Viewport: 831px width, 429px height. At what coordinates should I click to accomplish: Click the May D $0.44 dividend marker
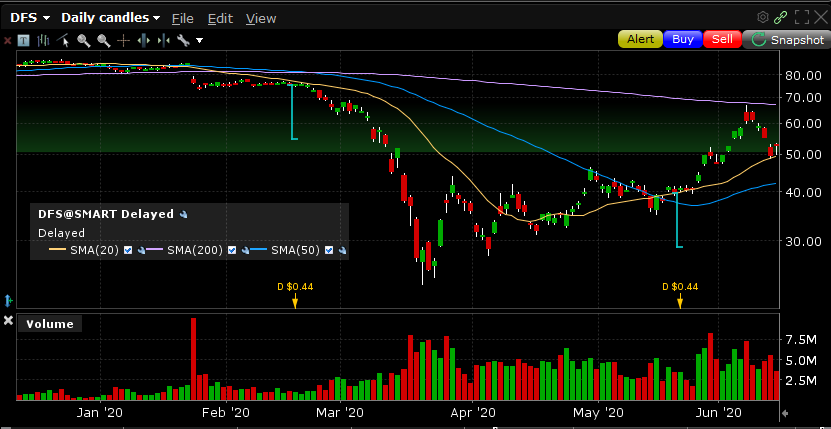680,294
